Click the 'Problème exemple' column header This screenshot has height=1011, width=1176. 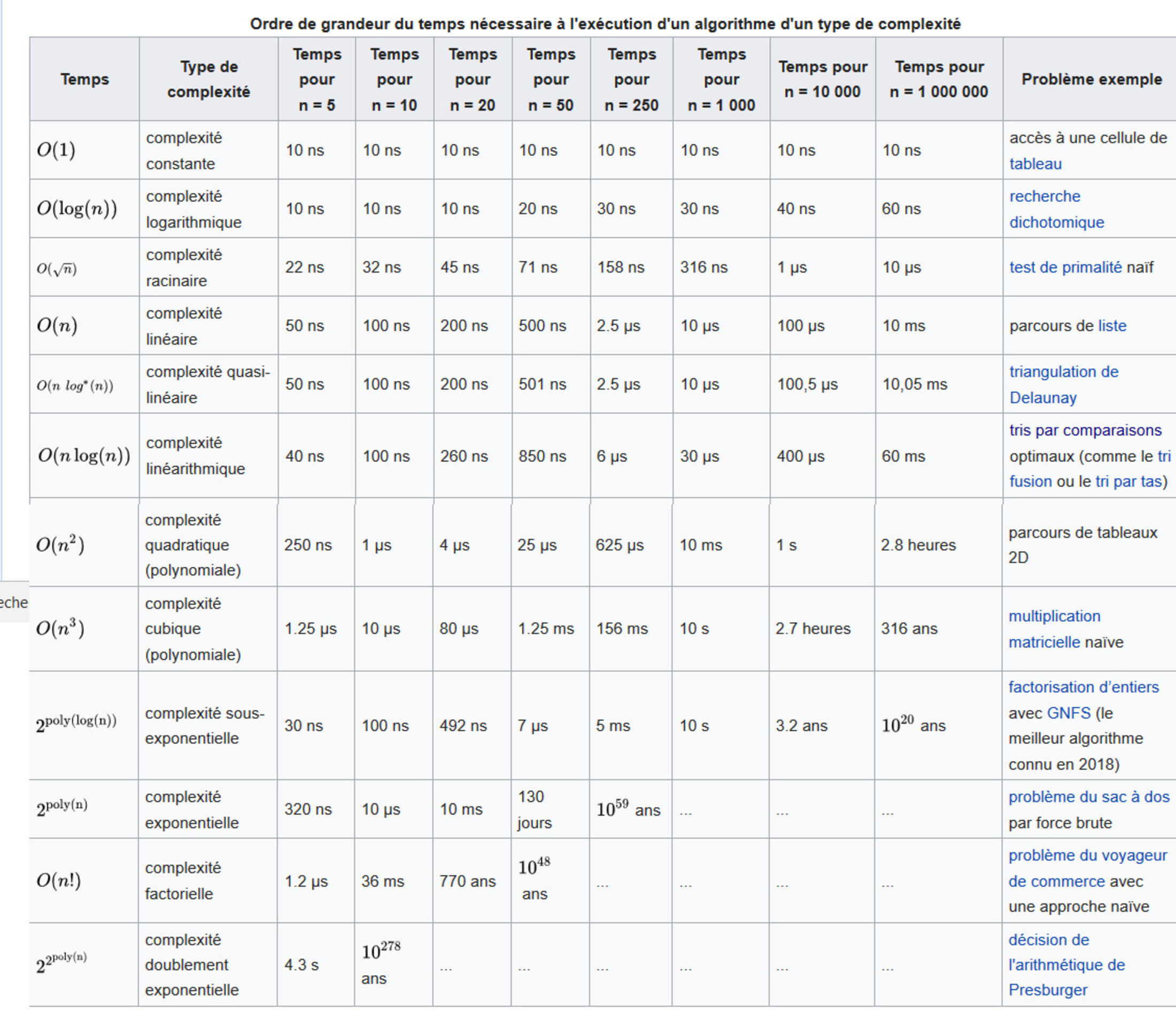pos(1091,79)
